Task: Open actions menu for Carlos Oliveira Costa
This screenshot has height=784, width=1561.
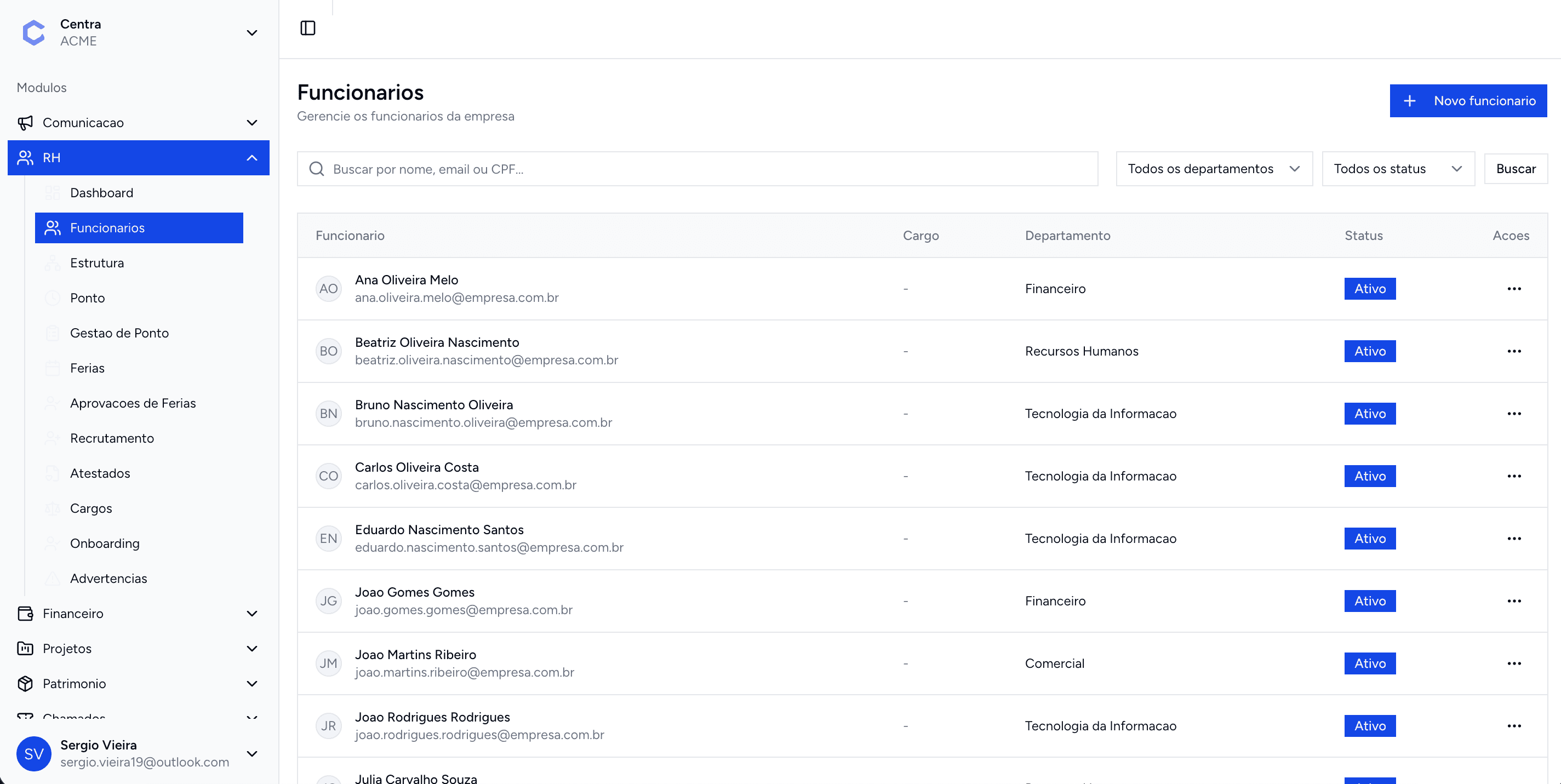Action: pyautogui.click(x=1514, y=476)
